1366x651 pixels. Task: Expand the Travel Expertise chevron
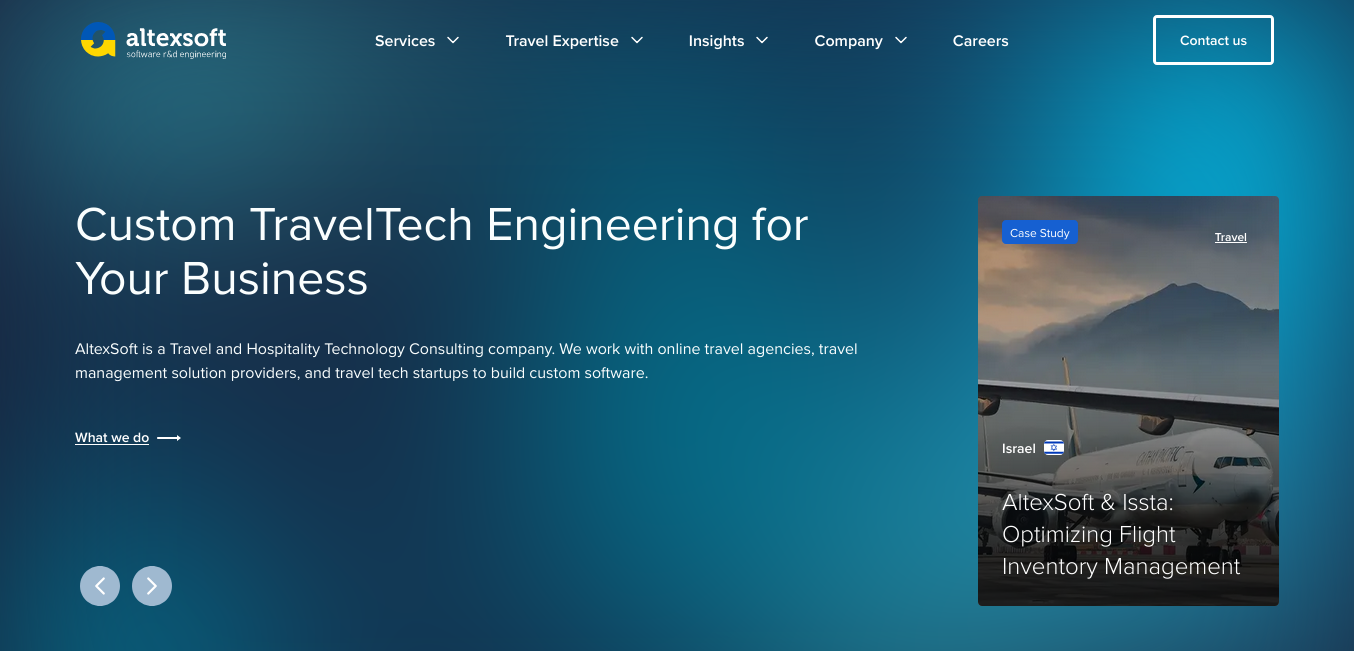click(x=637, y=41)
